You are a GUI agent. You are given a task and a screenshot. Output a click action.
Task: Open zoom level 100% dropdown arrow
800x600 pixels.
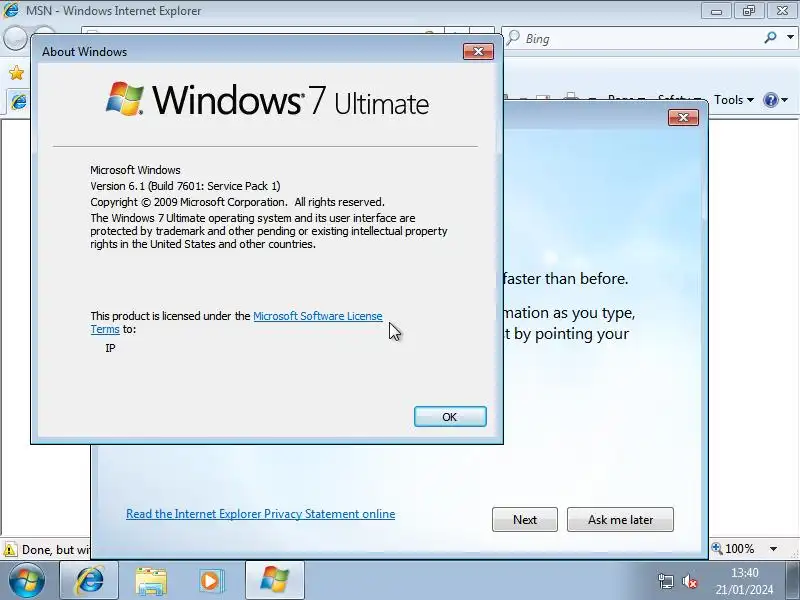(x=773, y=549)
